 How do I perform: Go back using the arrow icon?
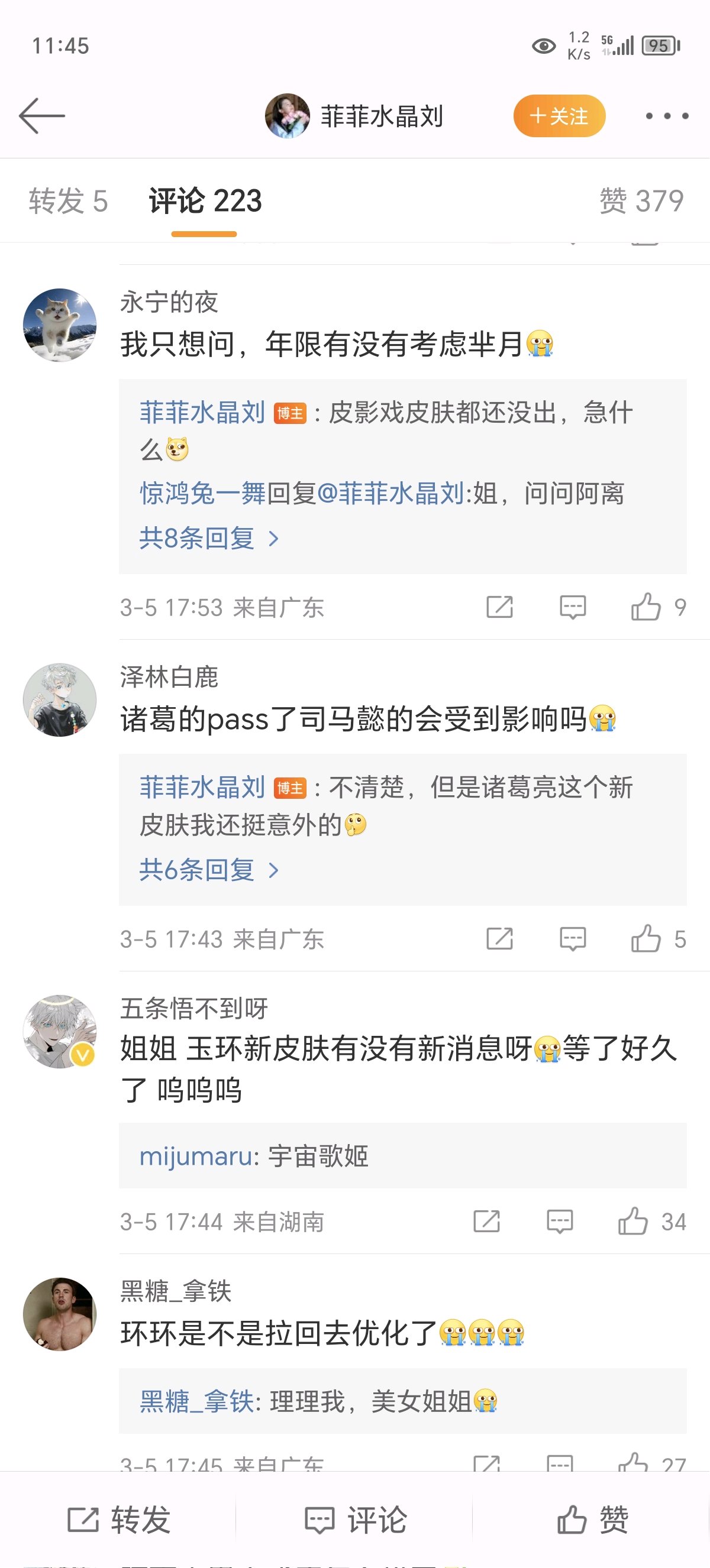click(x=41, y=116)
